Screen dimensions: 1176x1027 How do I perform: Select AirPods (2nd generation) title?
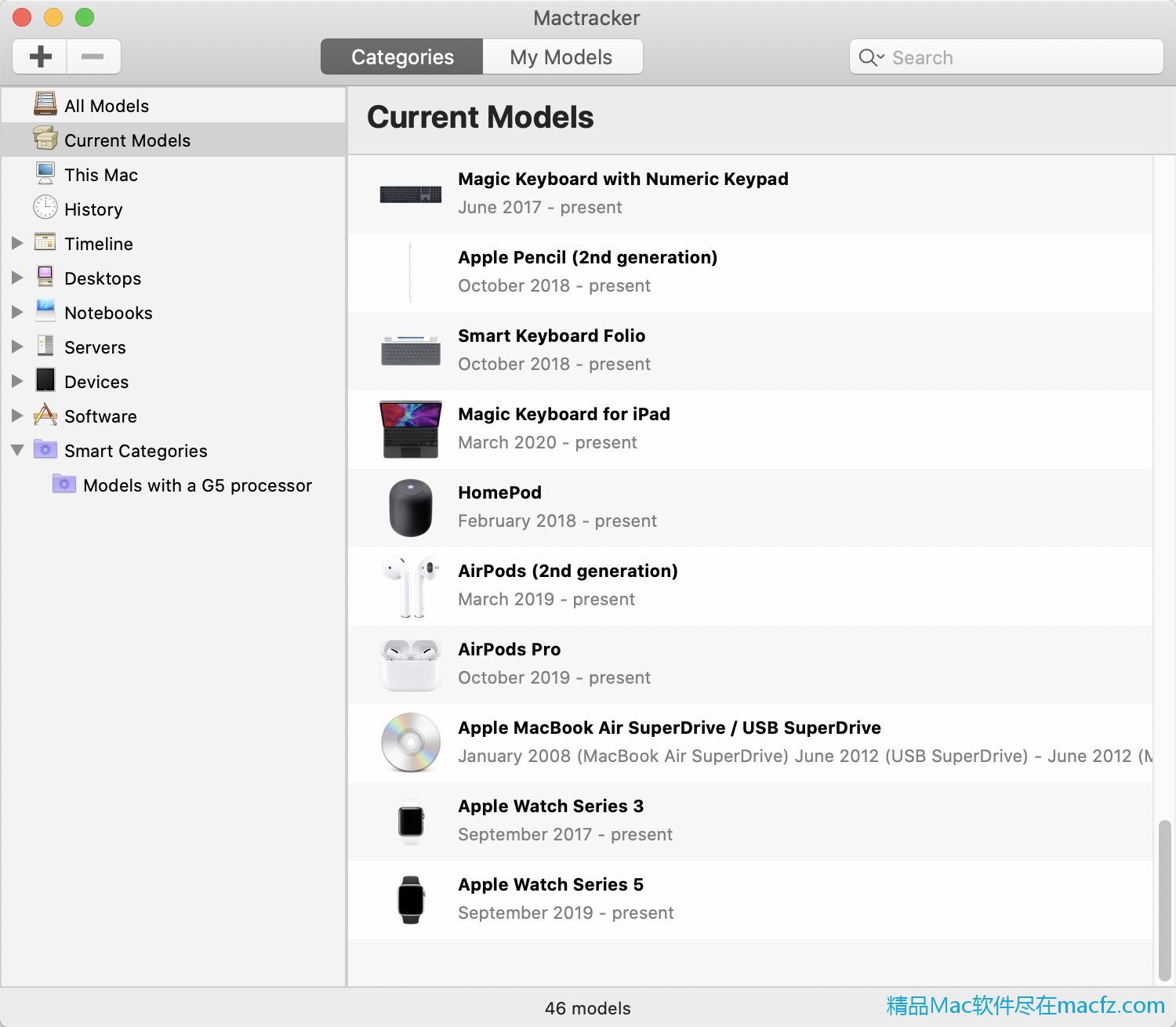coord(568,571)
